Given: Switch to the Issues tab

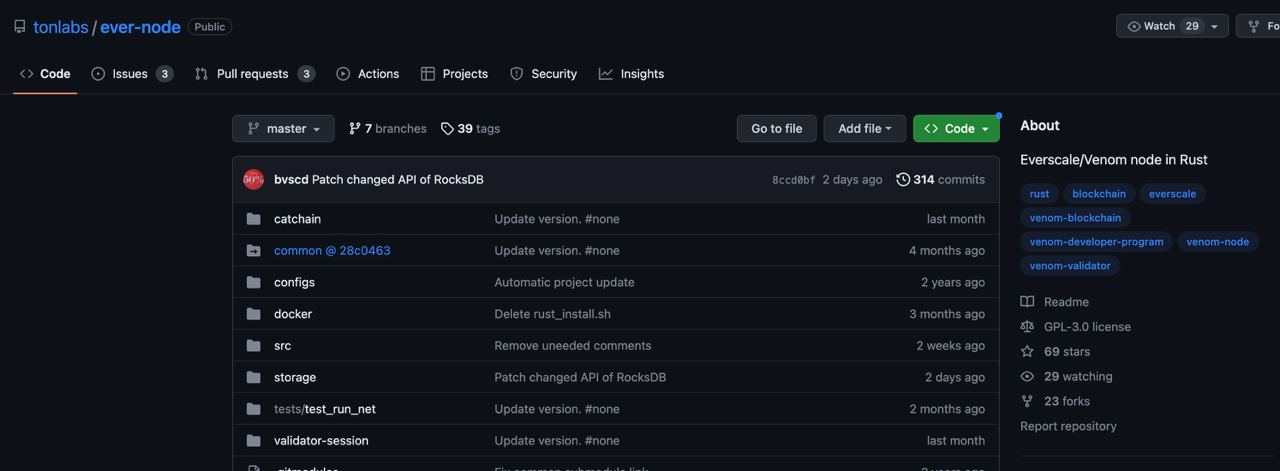Looking at the screenshot, I should point(131,74).
